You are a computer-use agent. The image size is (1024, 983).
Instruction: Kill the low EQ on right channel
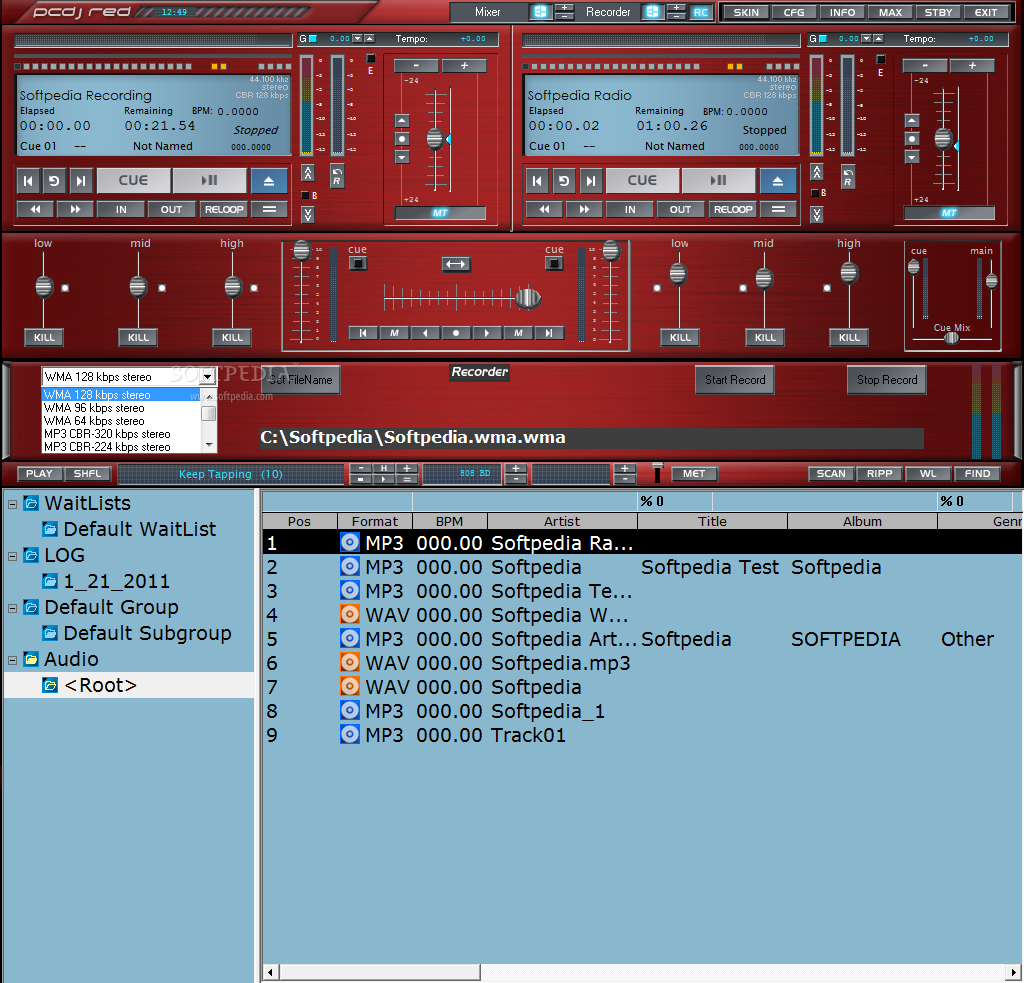tap(680, 338)
